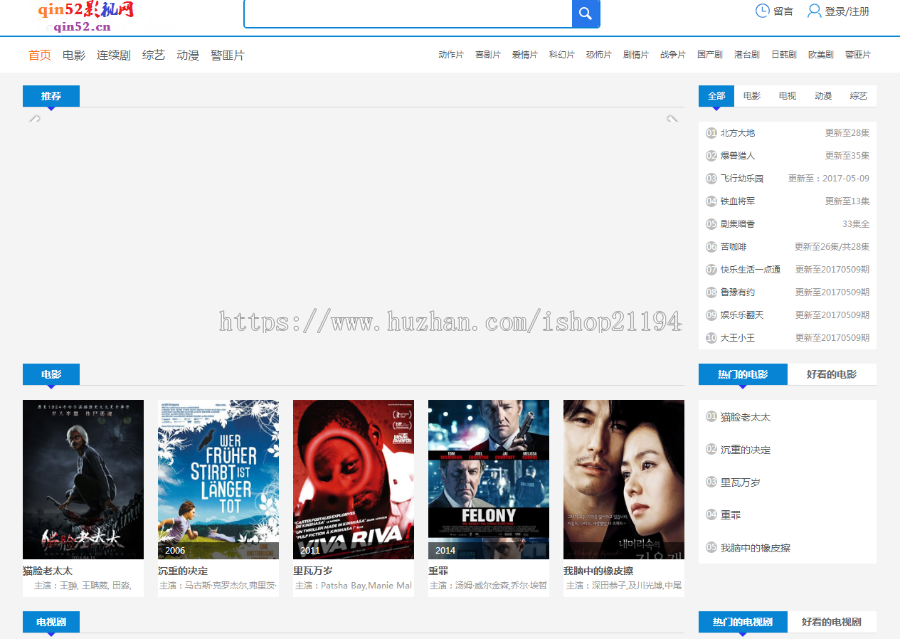
Task: Open the 留言 message link
Action: 783,11
